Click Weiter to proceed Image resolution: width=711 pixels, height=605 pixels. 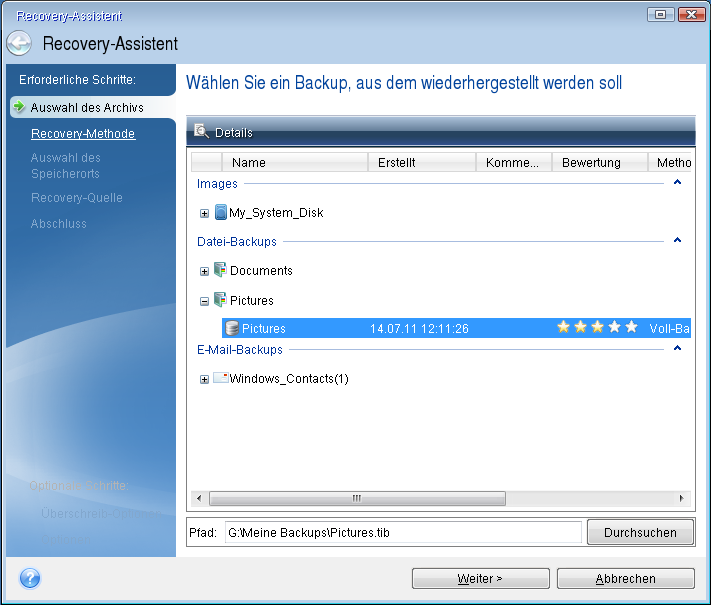(x=480, y=578)
